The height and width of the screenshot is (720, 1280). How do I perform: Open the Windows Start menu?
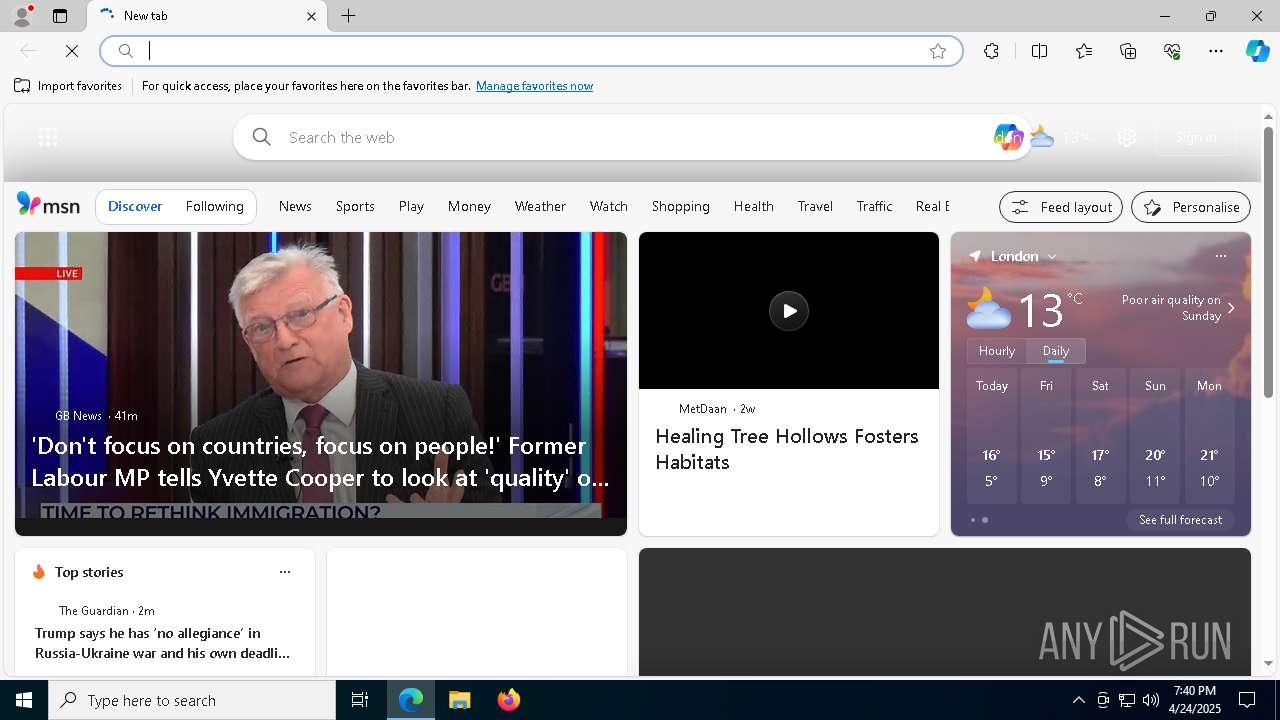pyautogui.click(x=24, y=700)
